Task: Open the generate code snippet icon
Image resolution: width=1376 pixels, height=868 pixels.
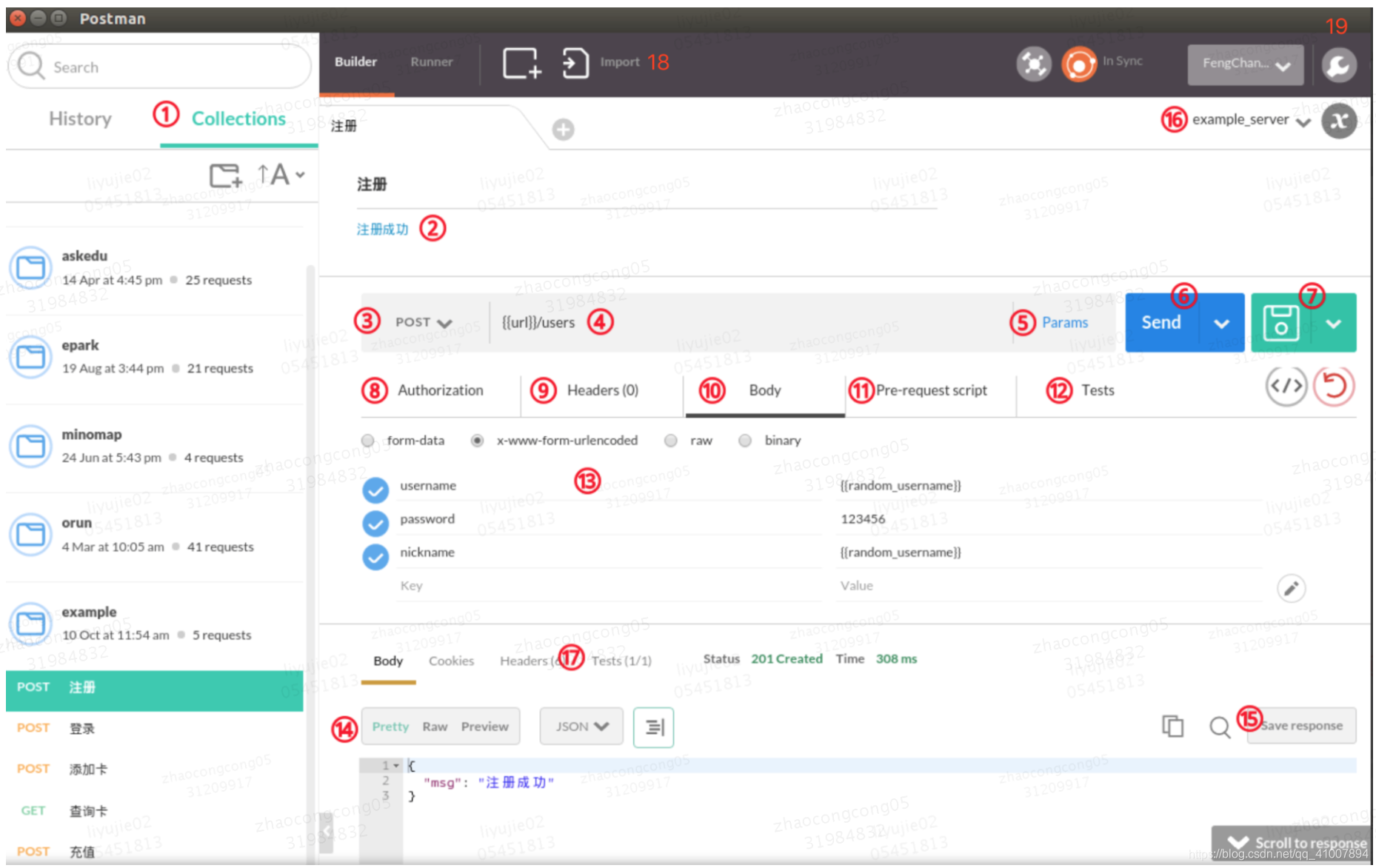Action: tap(1286, 386)
